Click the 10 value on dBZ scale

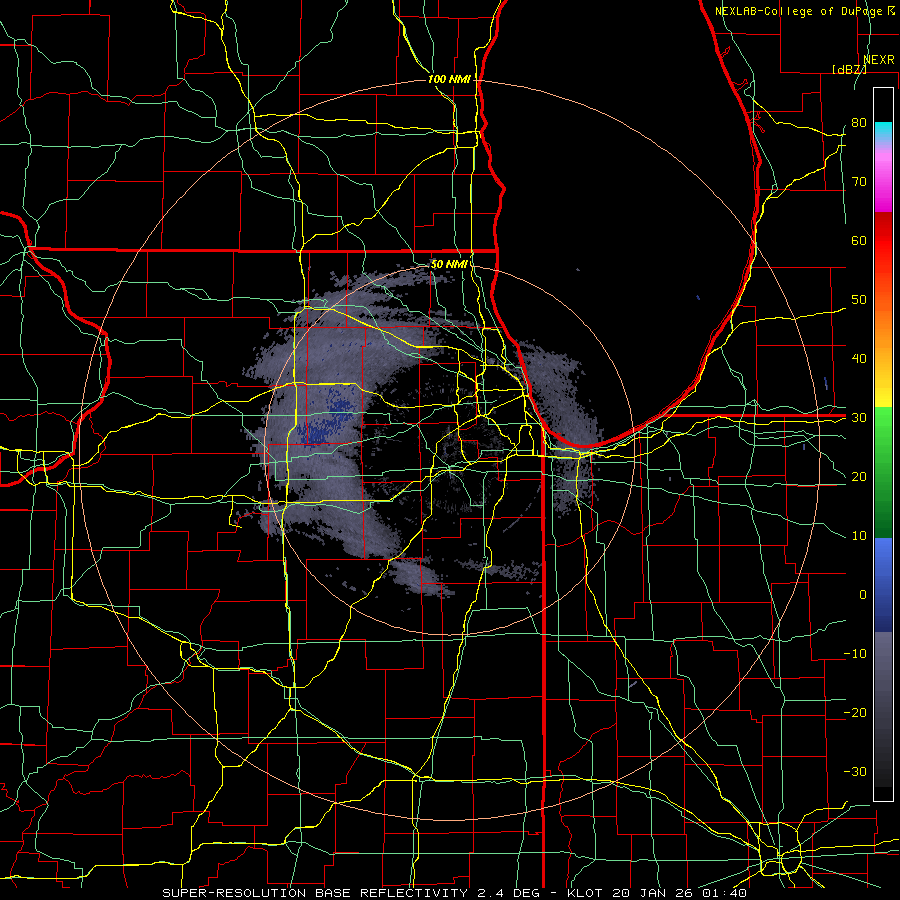pos(859,536)
